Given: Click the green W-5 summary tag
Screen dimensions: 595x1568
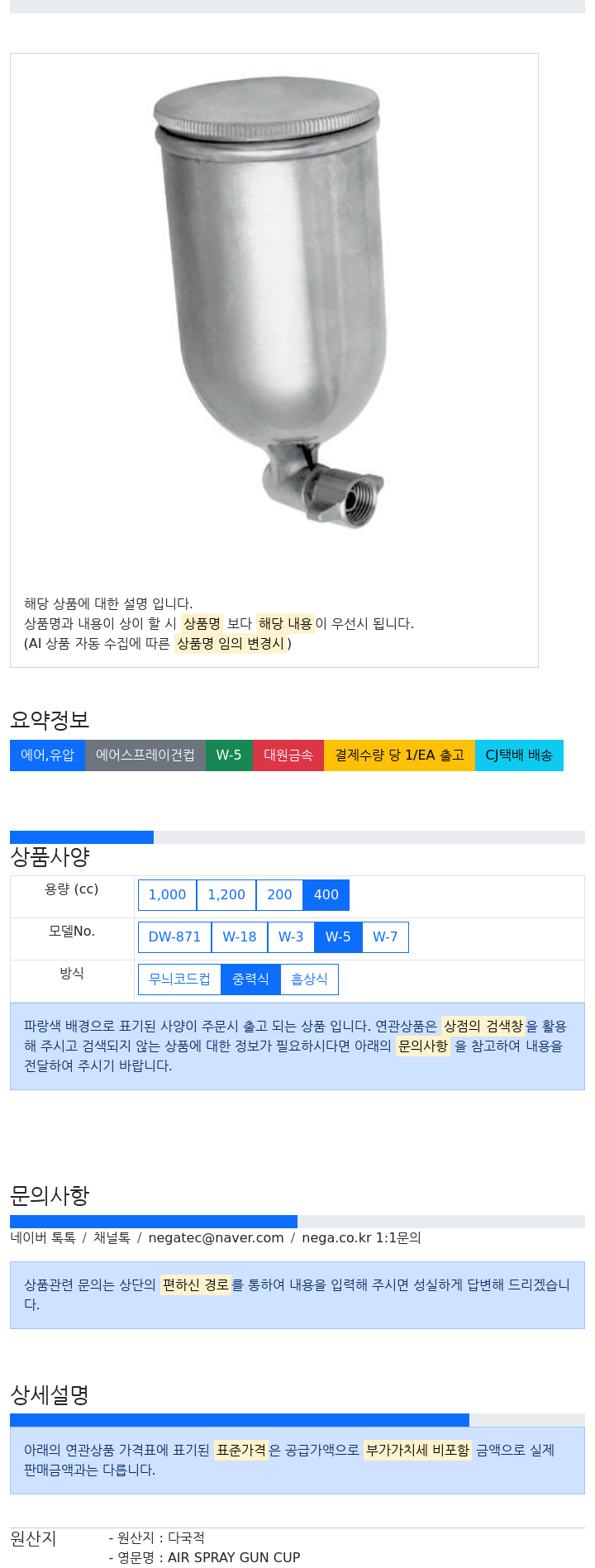Looking at the screenshot, I should point(229,755).
